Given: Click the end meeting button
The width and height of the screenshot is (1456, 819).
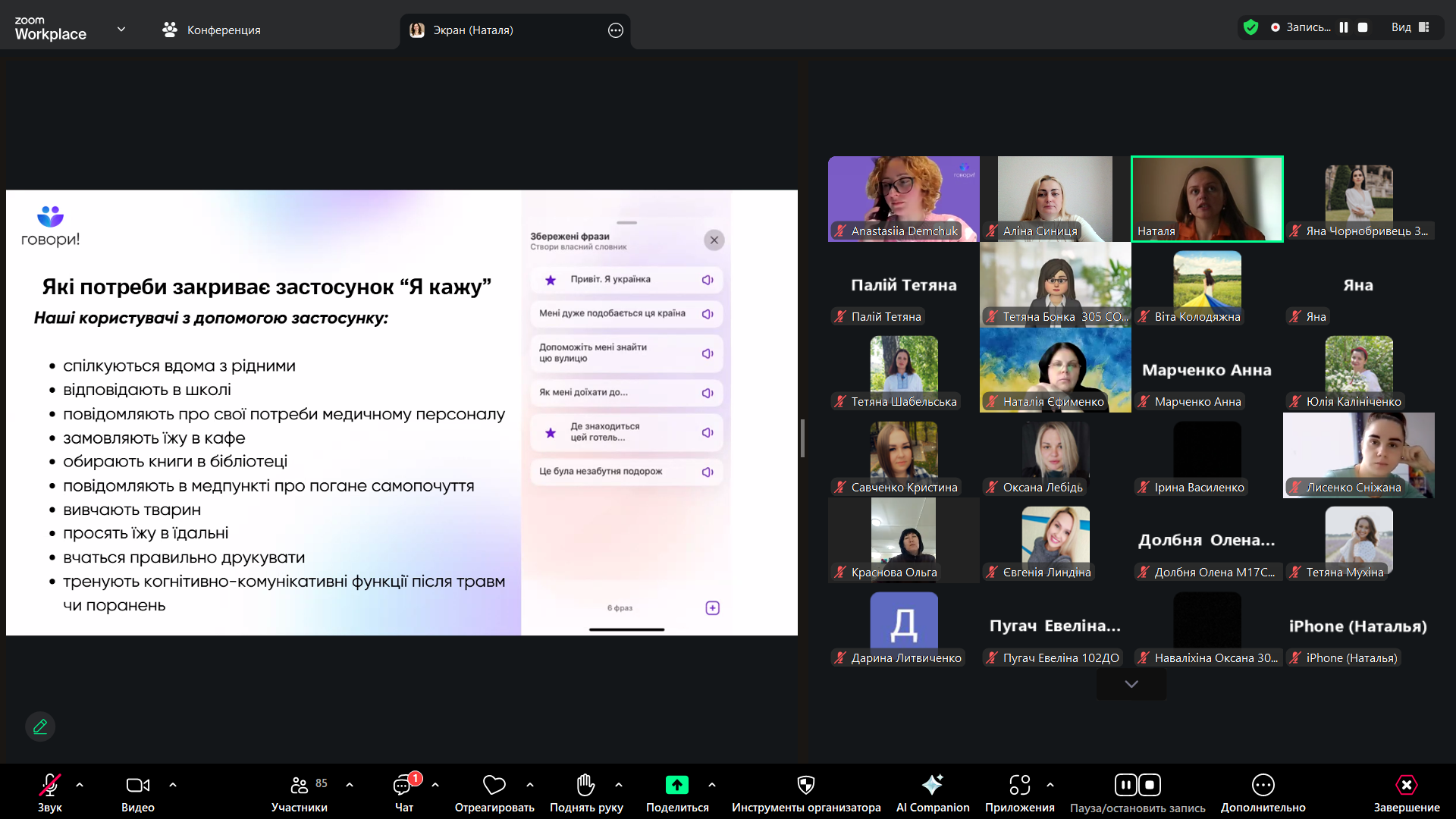Looking at the screenshot, I should click(x=1406, y=785).
